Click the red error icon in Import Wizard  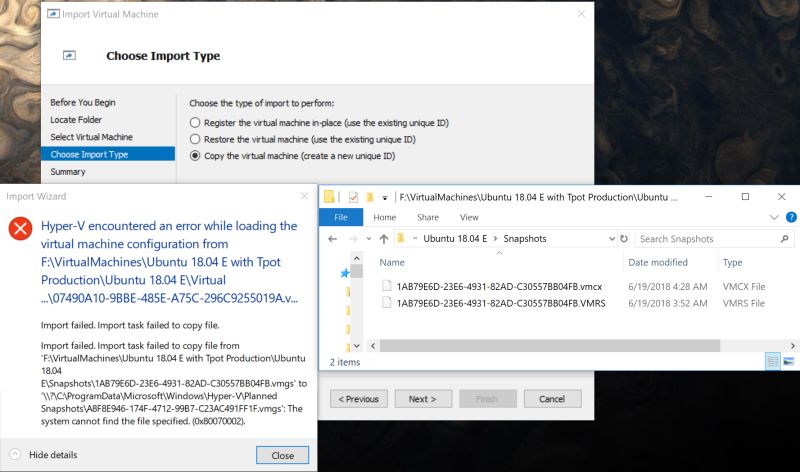(x=20, y=229)
